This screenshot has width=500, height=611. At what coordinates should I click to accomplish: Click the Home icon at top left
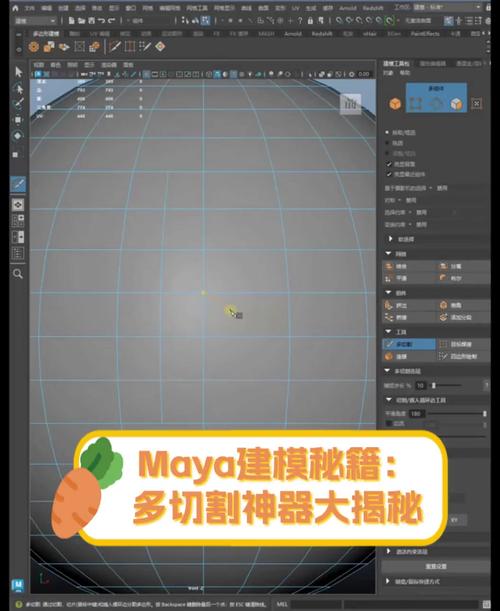click(15, 8)
